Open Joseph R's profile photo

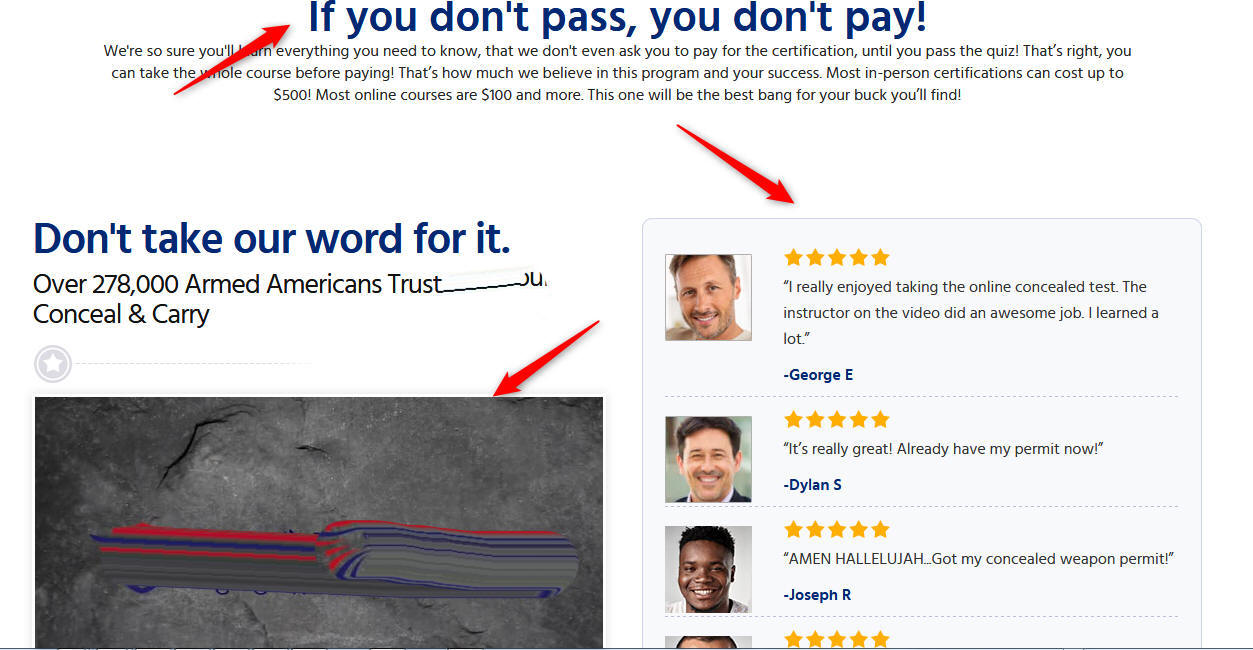[708, 569]
